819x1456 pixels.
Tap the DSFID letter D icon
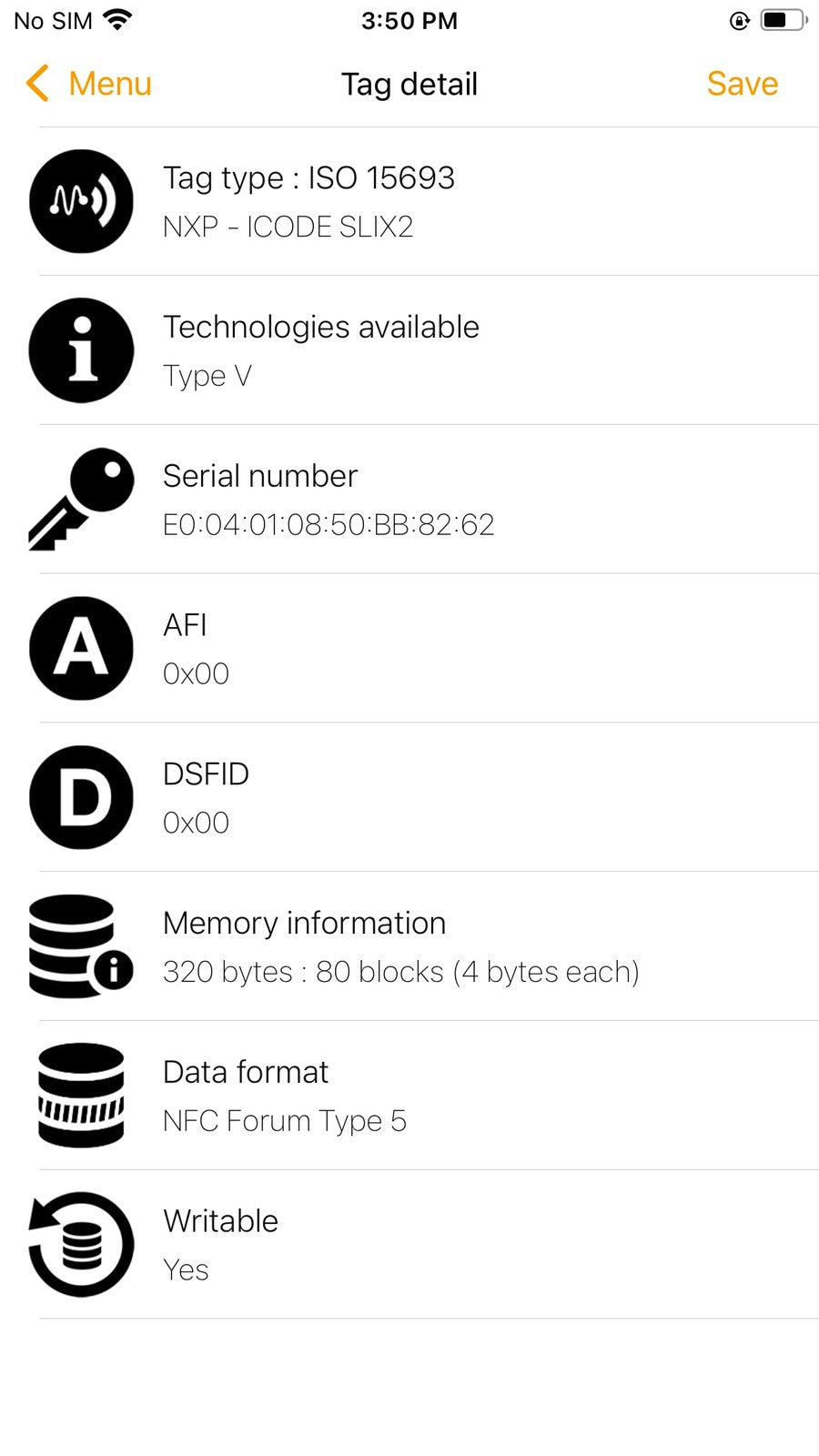81,797
